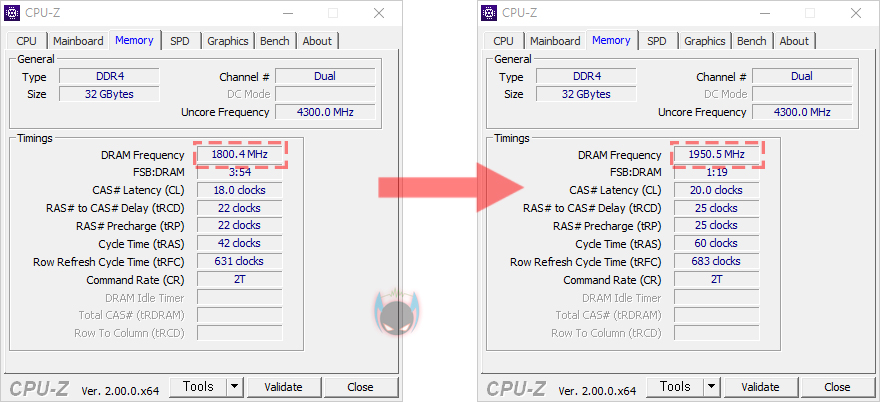Click tRCD value 22 clocks in left window
The height and width of the screenshot is (402, 880).
pyautogui.click(x=240, y=208)
